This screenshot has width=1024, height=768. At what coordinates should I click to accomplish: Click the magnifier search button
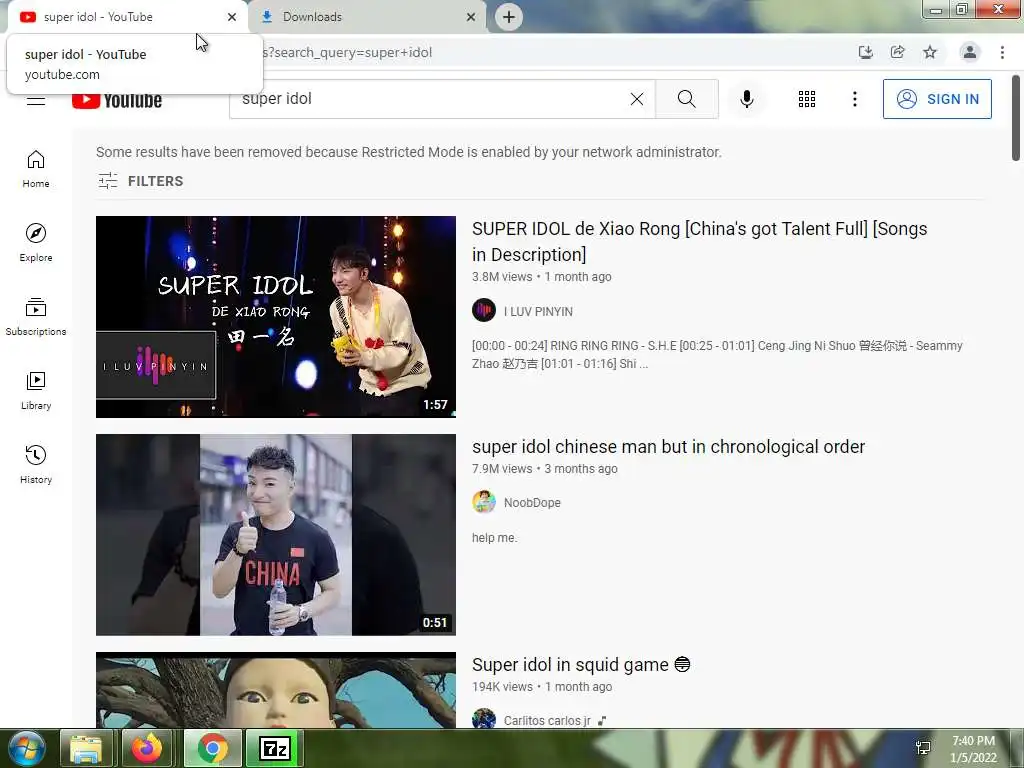point(686,99)
